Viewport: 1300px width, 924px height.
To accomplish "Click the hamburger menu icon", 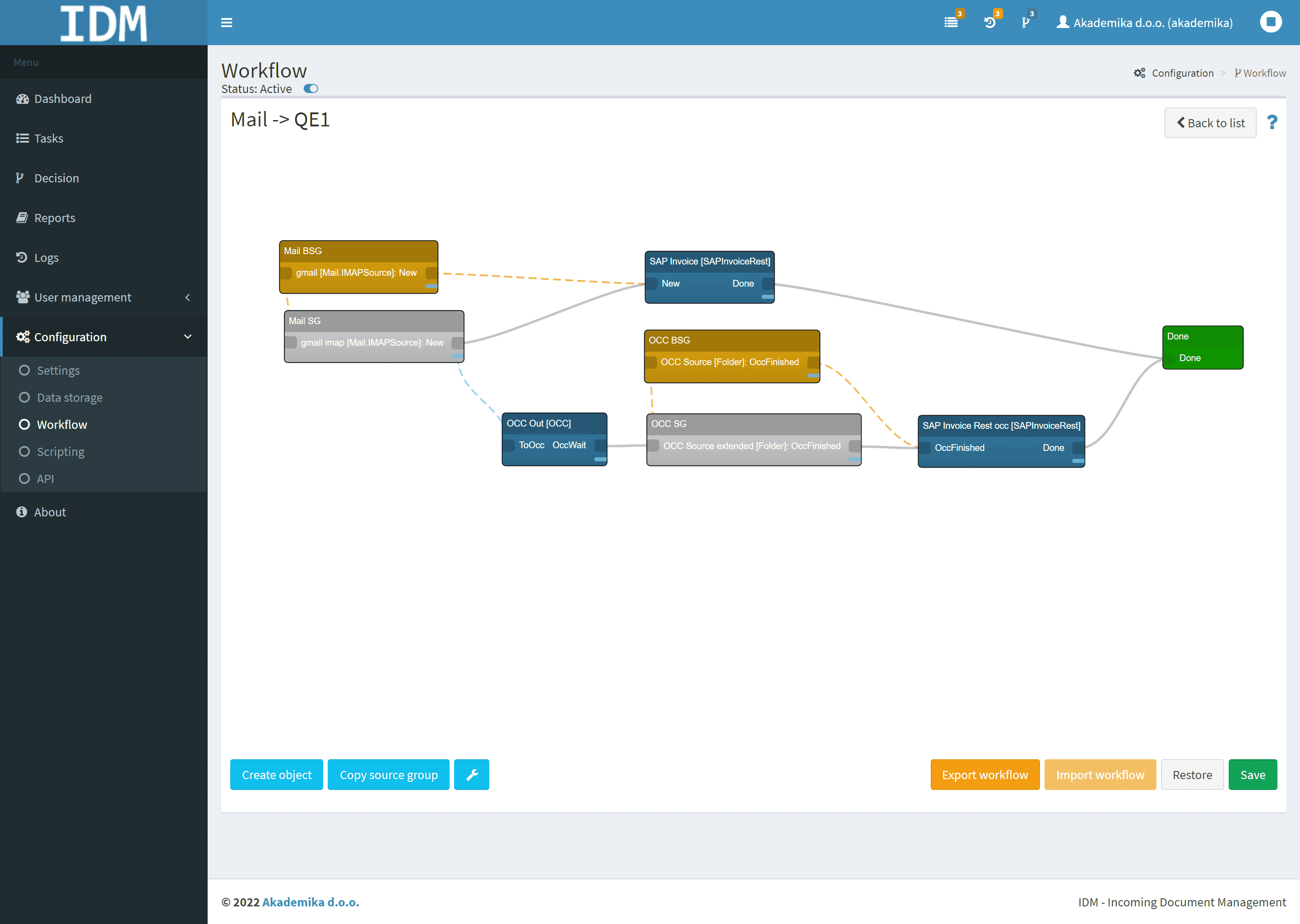I will 227,23.
